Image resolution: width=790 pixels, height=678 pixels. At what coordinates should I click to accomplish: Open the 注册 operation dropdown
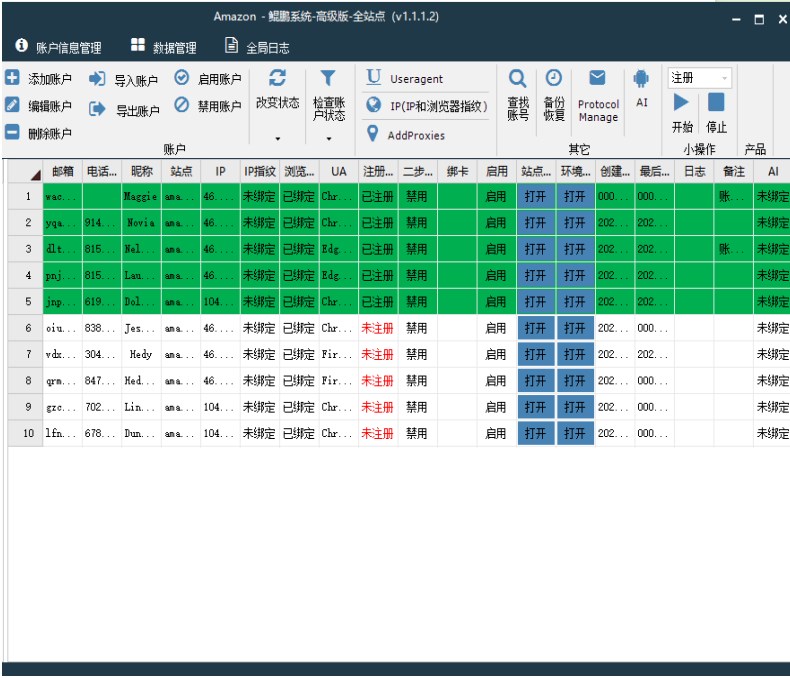(x=699, y=78)
